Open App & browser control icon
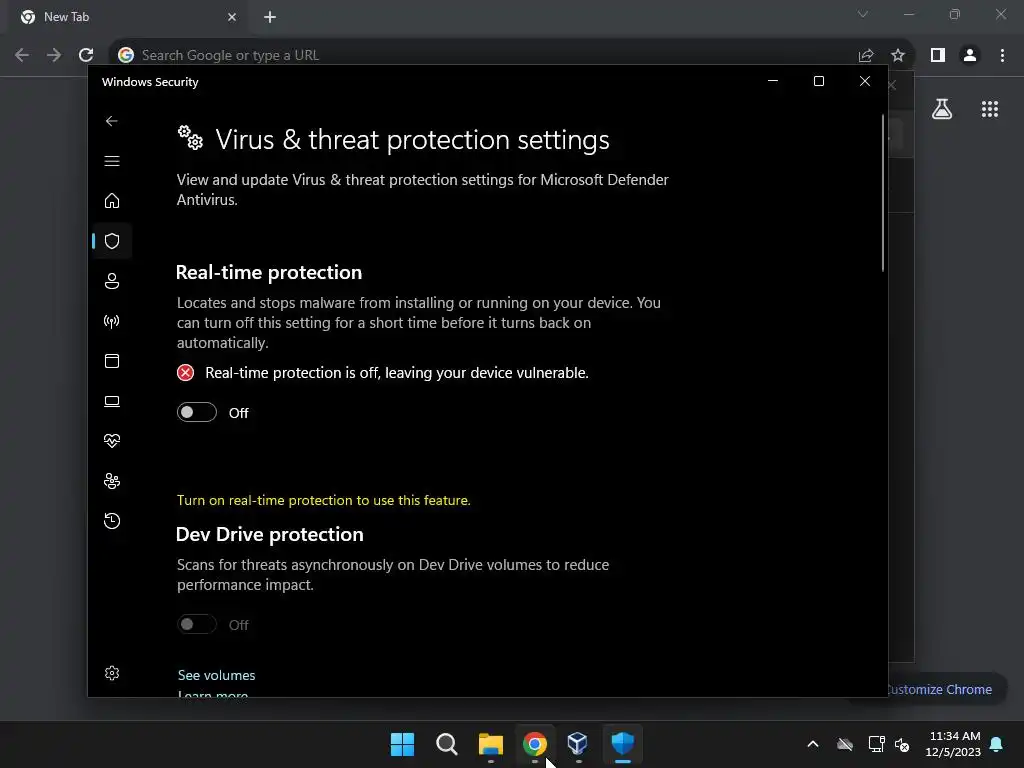Viewport: 1024px width, 768px height. click(x=112, y=361)
